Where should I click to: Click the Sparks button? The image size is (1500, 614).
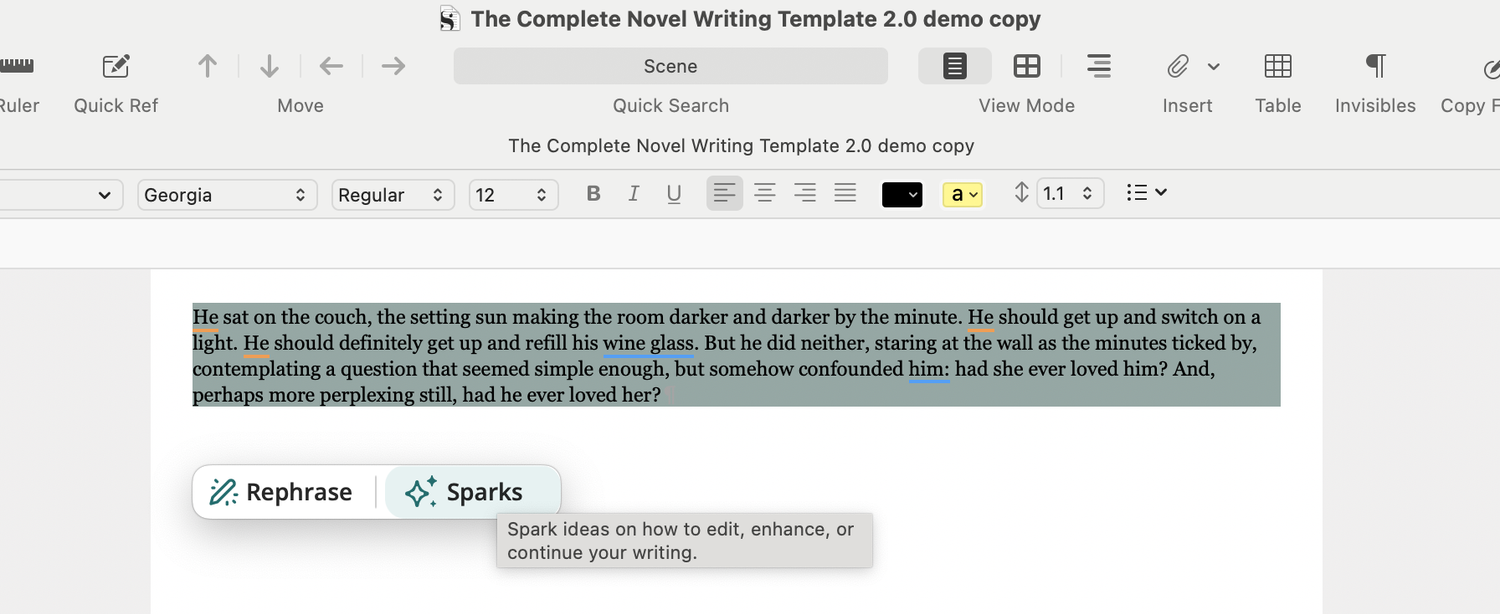click(472, 492)
